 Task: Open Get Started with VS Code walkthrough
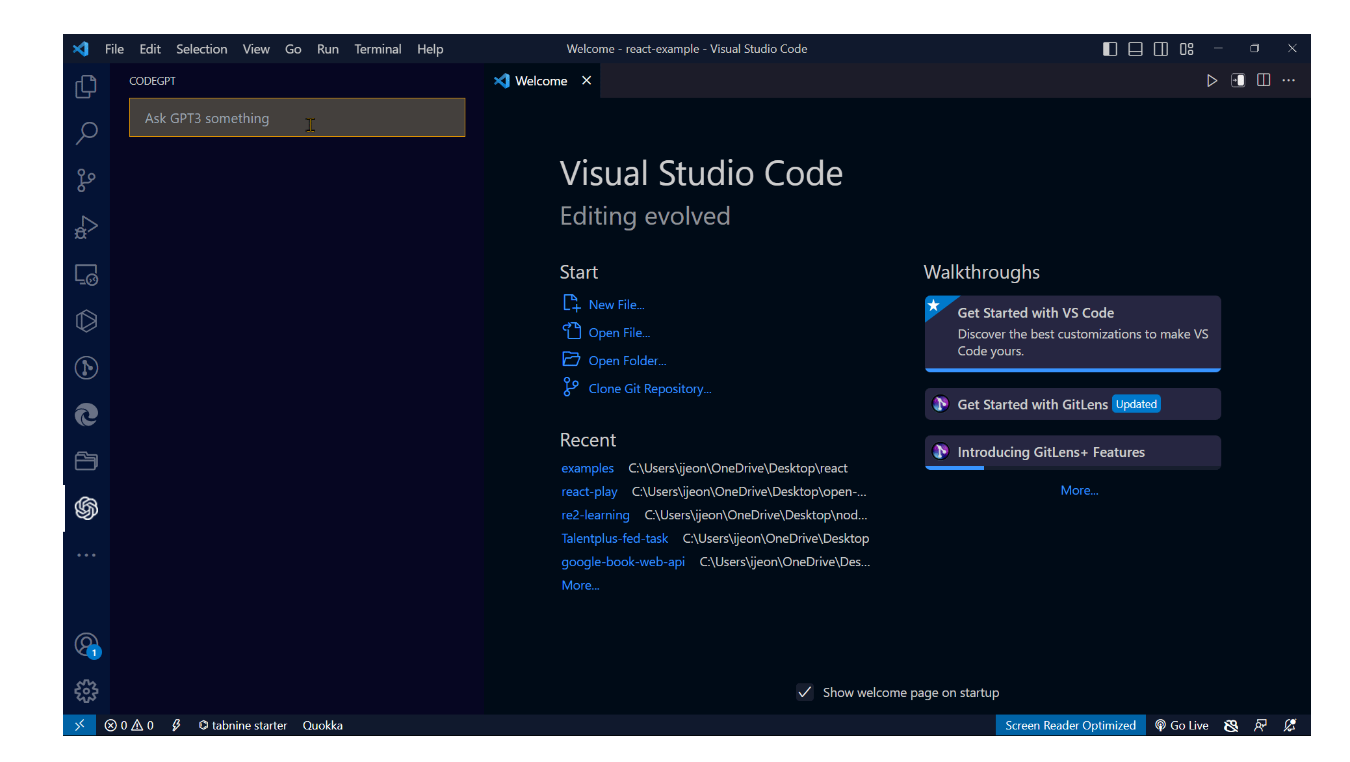(1073, 334)
